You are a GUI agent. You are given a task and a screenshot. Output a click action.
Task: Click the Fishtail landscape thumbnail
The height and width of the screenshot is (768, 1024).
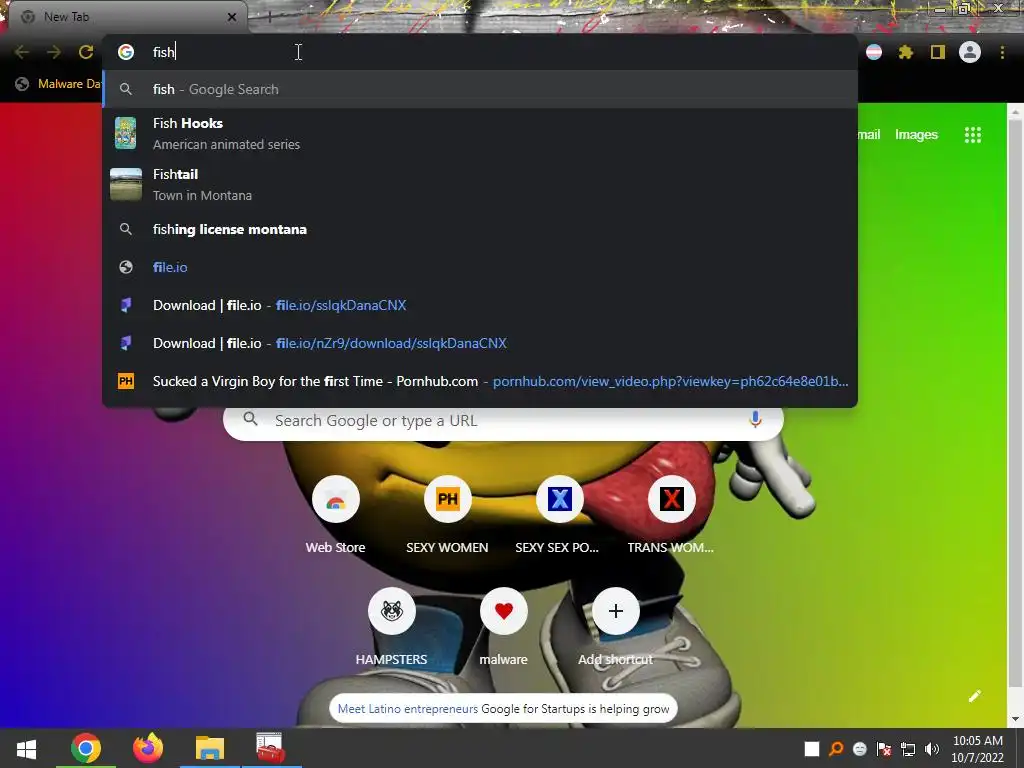click(x=126, y=184)
